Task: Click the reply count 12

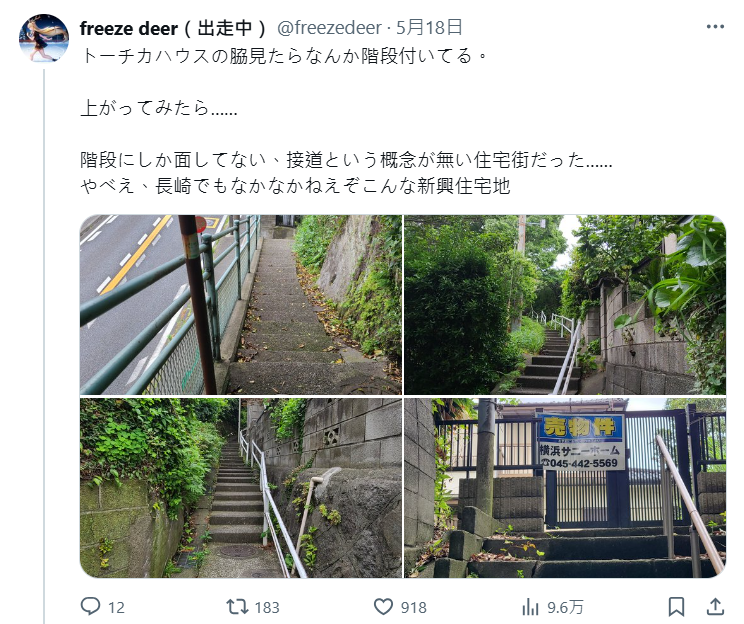Action: click(x=116, y=607)
